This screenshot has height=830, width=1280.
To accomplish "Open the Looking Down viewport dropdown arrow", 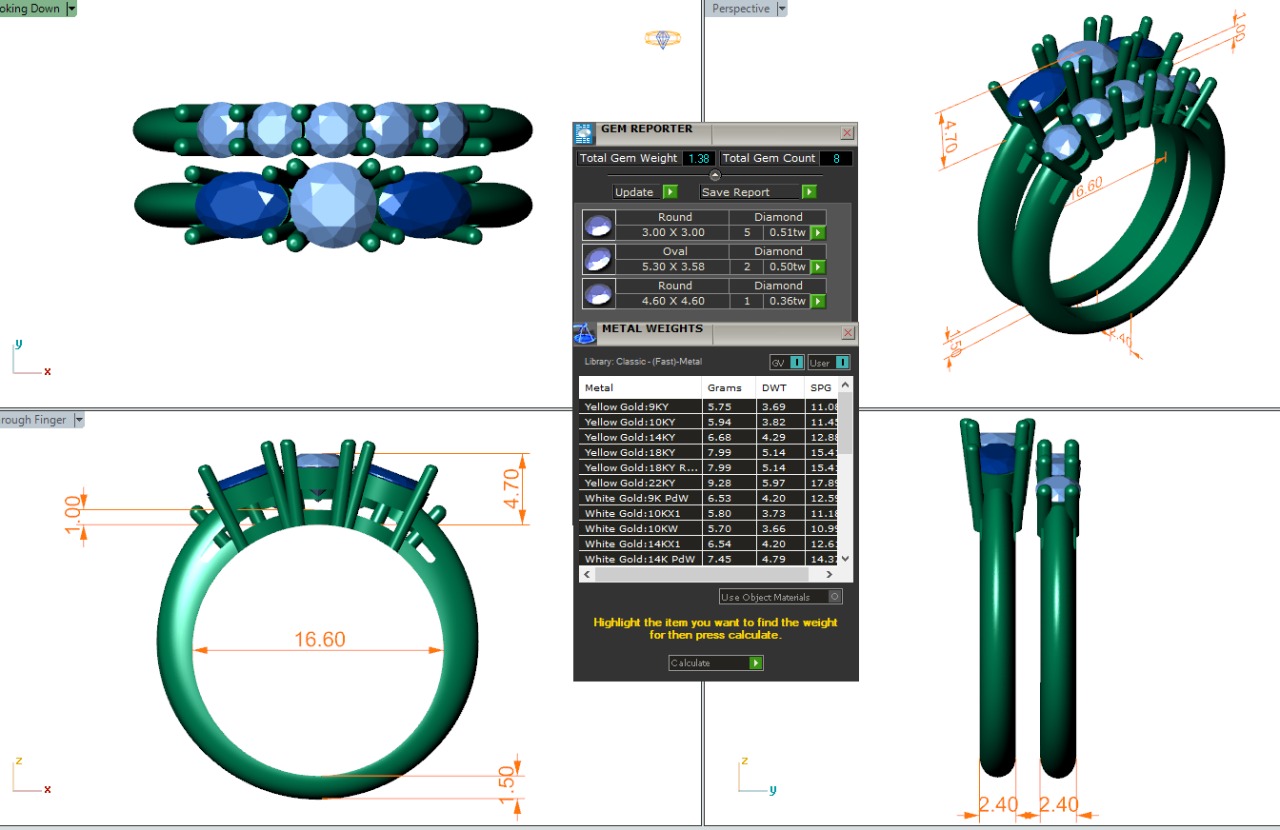I will 71,9.
